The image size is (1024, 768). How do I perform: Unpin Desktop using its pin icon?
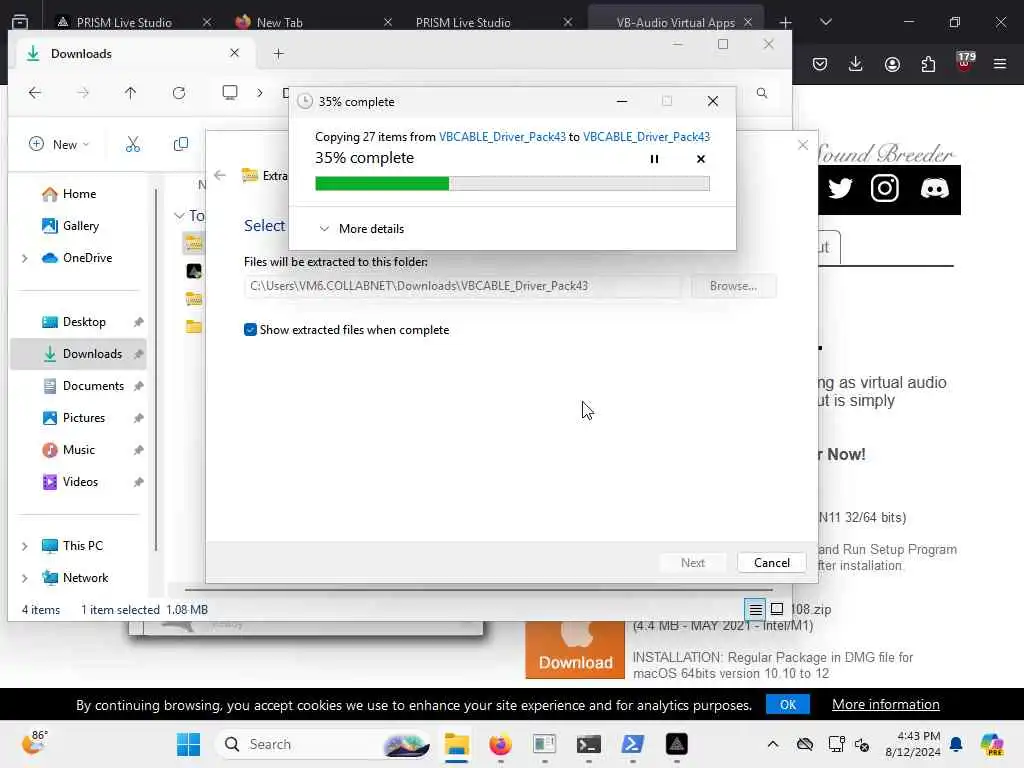pos(138,322)
